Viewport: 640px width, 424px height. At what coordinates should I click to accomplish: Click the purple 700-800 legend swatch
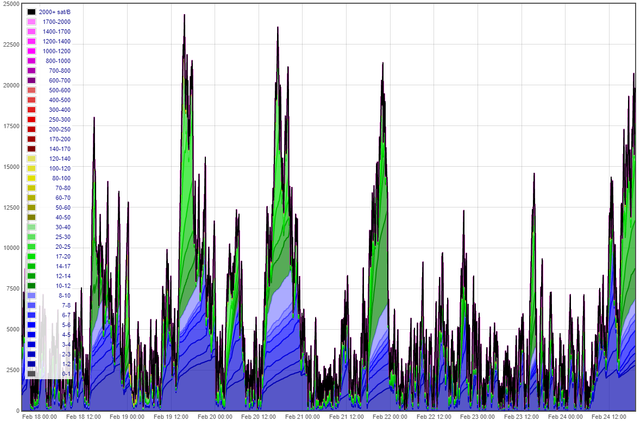pos(31,71)
